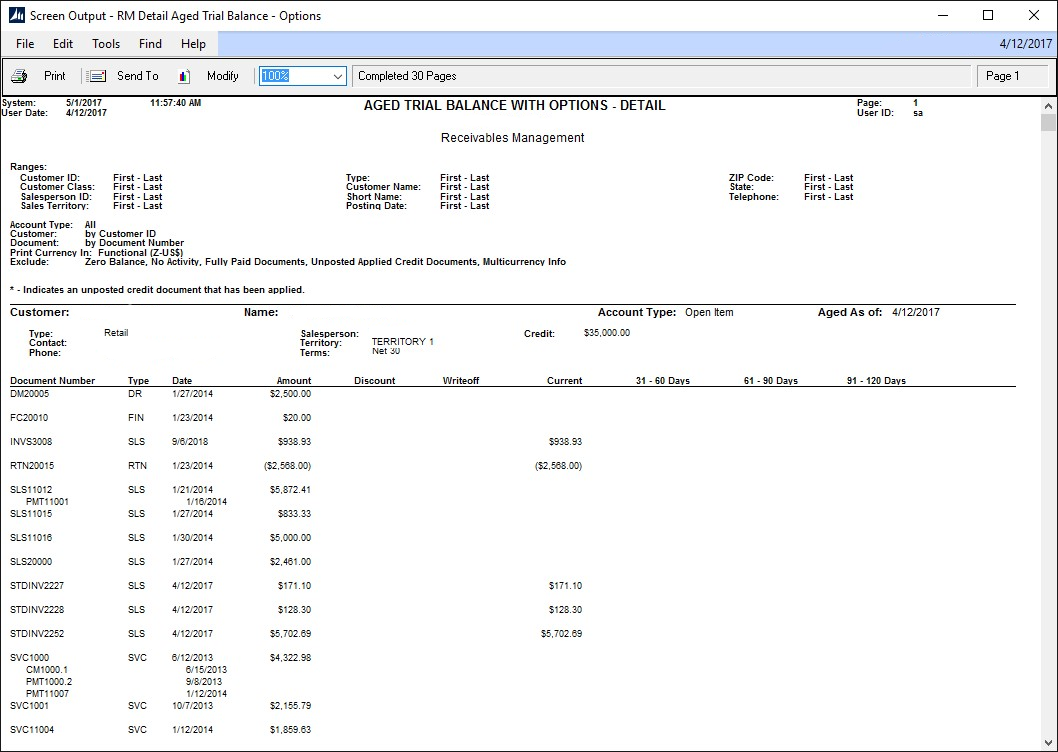Click the Completed 30 Pages status area

[408, 74]
